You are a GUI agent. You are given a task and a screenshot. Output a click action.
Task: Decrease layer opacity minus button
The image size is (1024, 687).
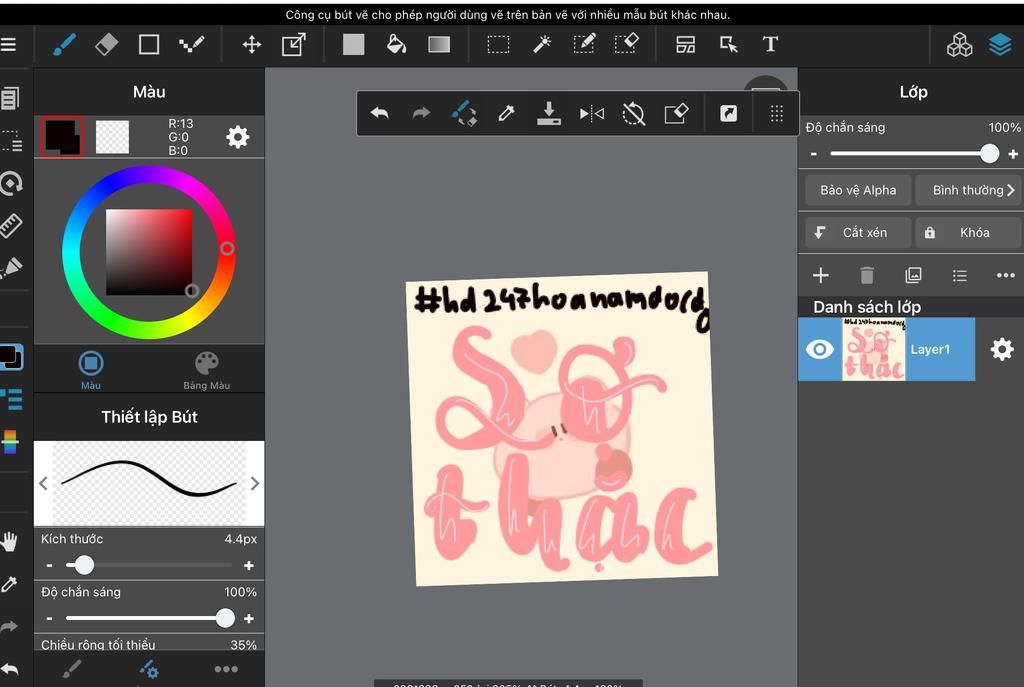(x=814, y=154)
